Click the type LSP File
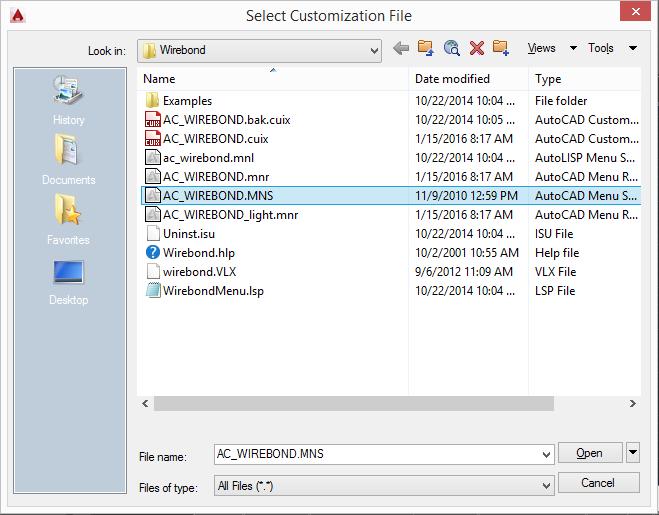 click(x=555, y=291)
